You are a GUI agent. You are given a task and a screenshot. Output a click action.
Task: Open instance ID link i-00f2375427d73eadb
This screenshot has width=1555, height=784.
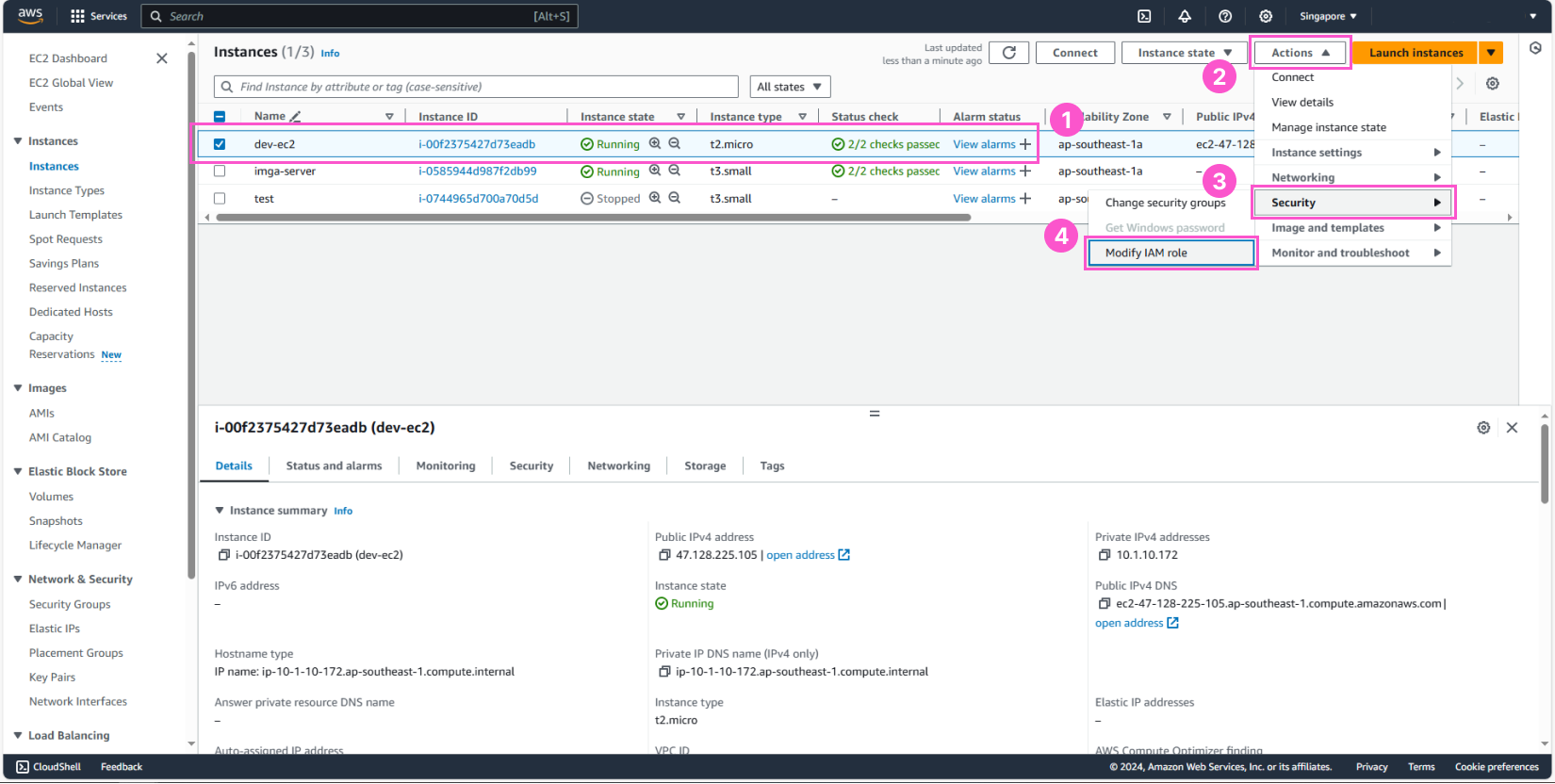477,144
